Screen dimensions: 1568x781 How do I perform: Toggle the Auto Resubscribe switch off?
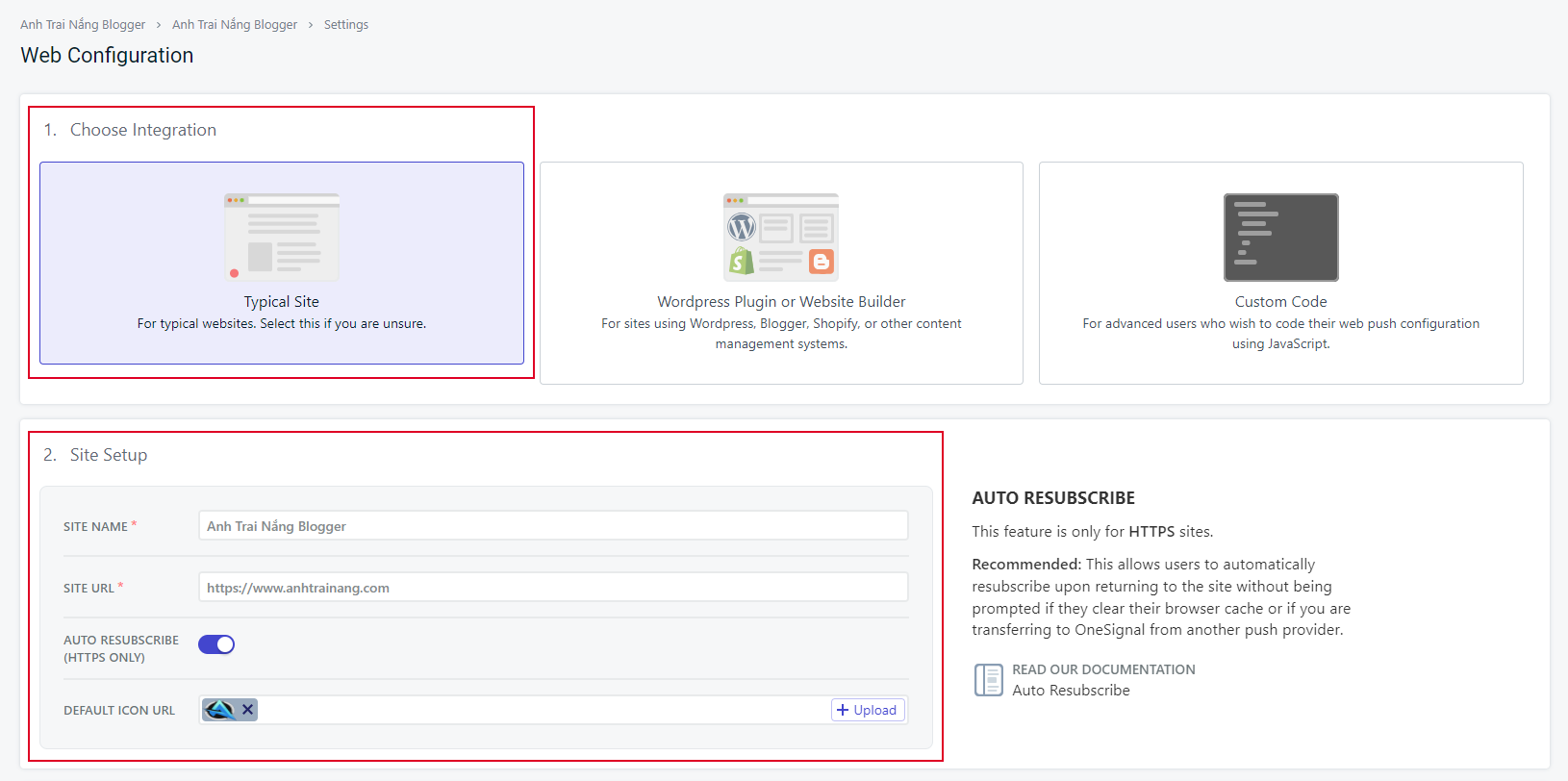[x=216, y=644]
